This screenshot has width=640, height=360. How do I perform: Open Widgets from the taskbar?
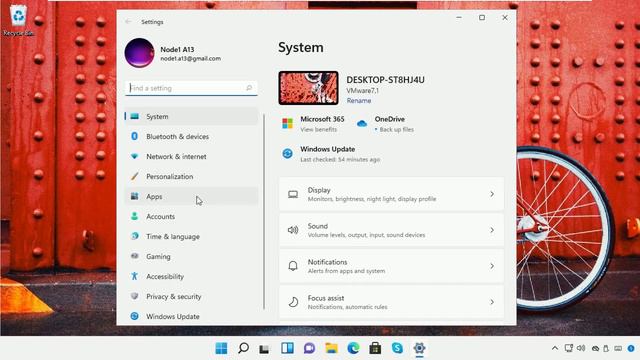click(x=287, y=348)
